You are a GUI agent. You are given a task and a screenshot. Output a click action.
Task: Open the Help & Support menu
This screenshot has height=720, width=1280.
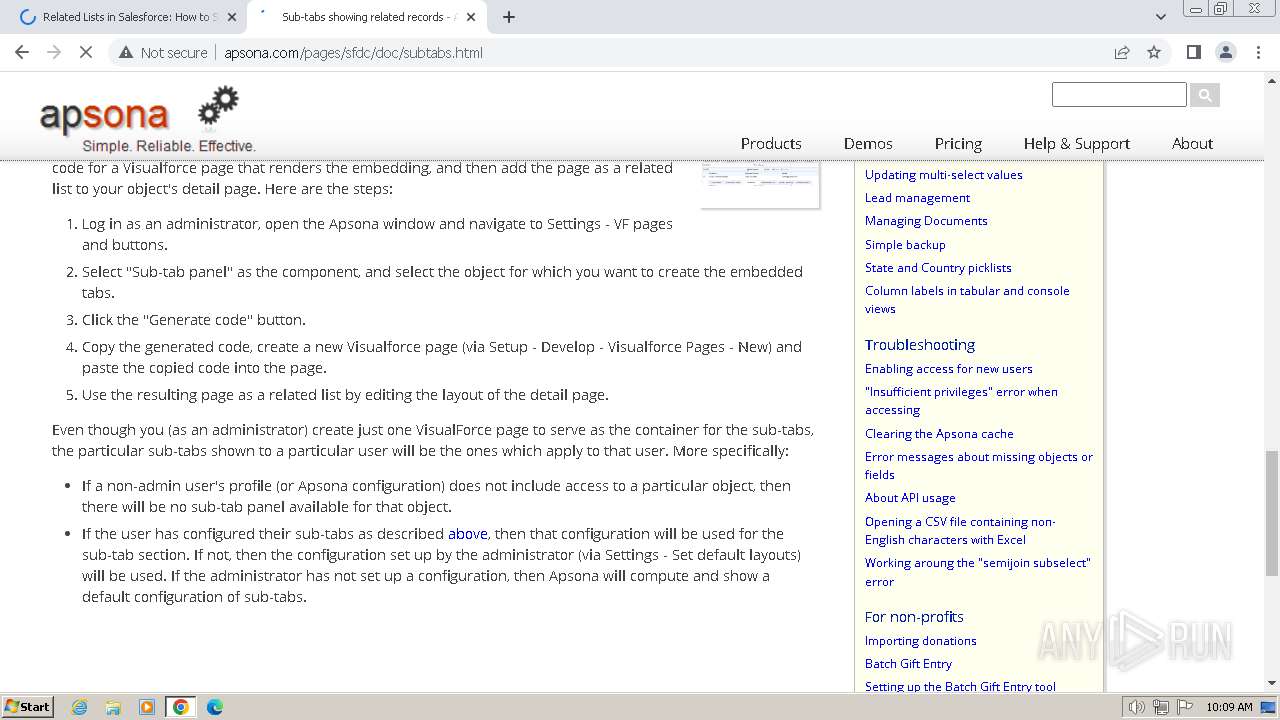pyautogui.click(x=1077, y=143)
